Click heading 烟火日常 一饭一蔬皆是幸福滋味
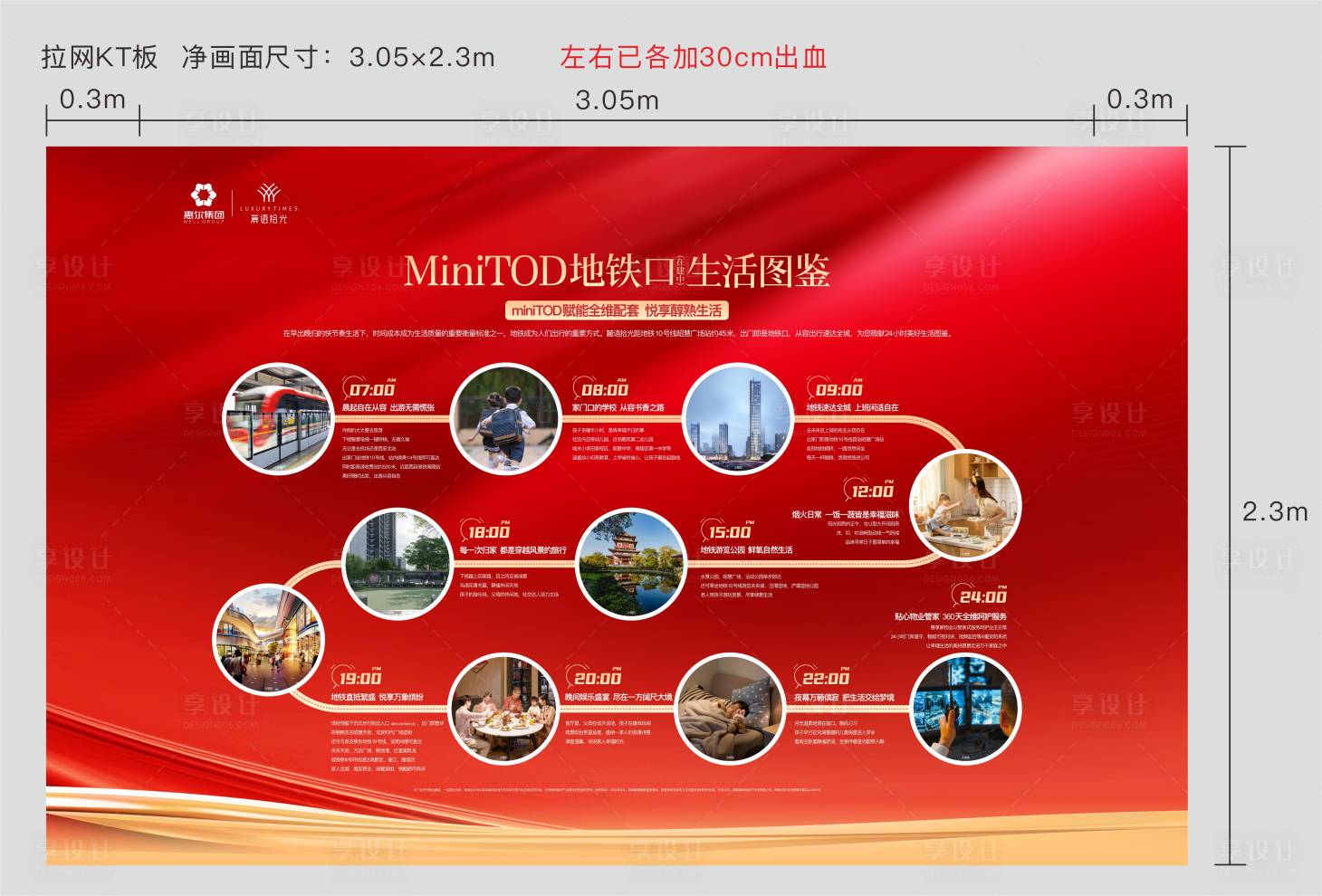This screenshot has height=896, width=1322. (845, 514)
